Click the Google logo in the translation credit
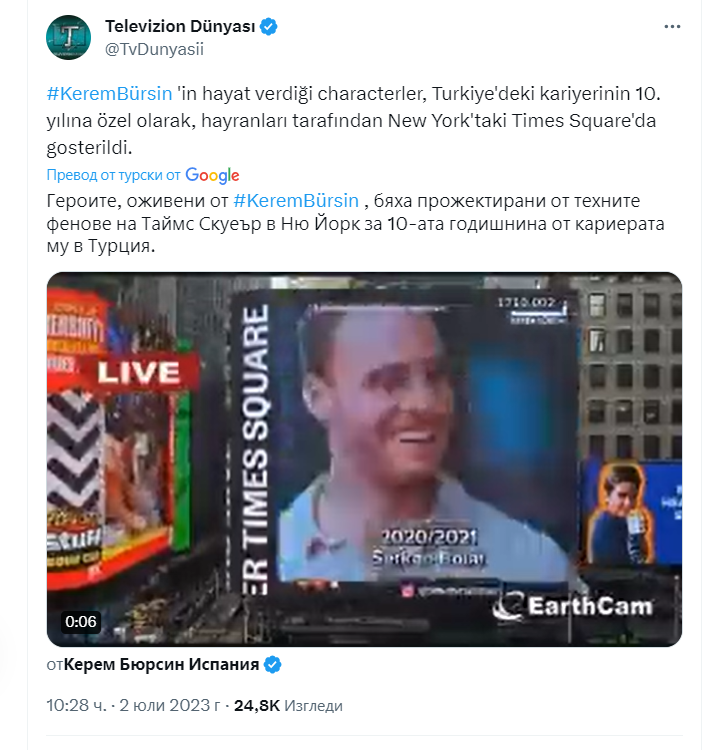The image size is (728, 750). point(212,176)
